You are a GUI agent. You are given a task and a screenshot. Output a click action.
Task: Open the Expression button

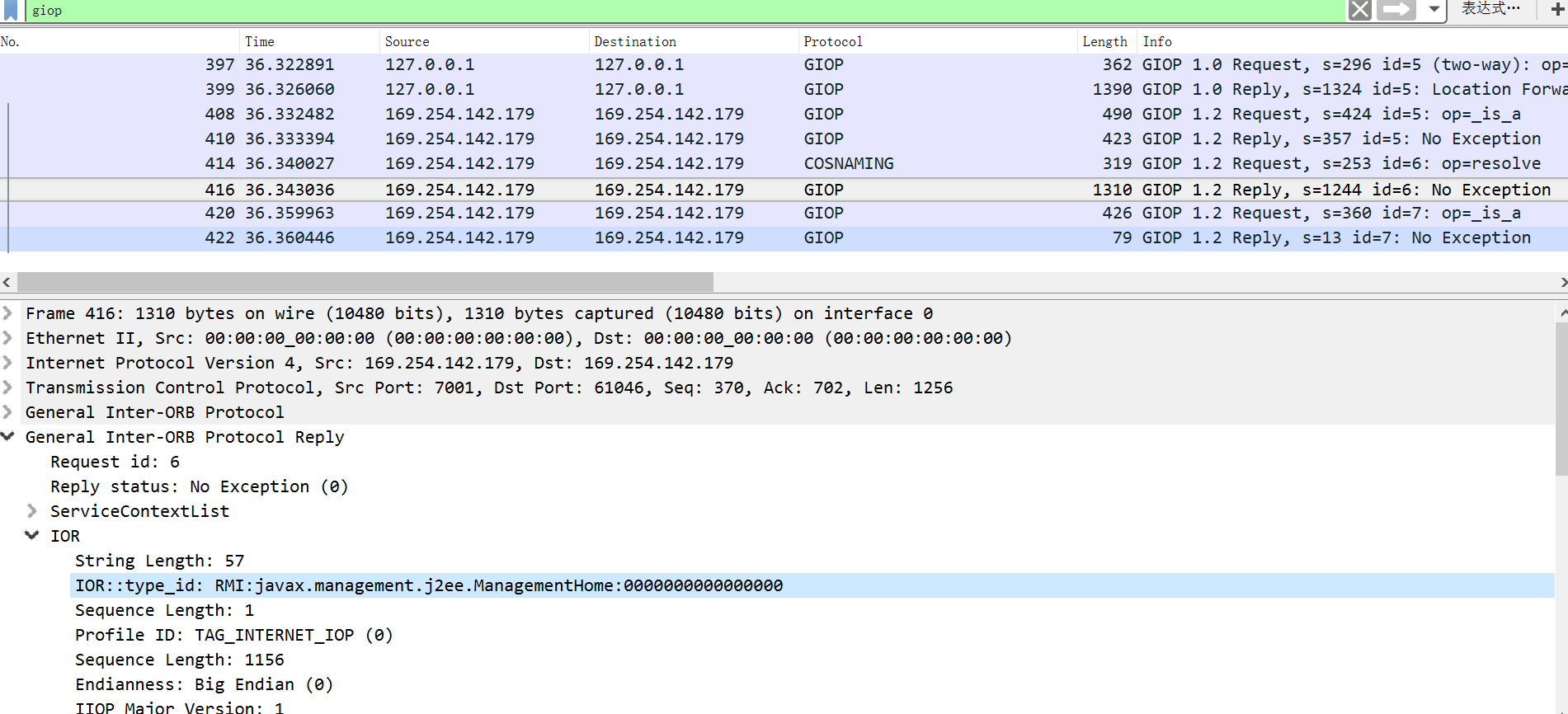[x=1490, y=9]
